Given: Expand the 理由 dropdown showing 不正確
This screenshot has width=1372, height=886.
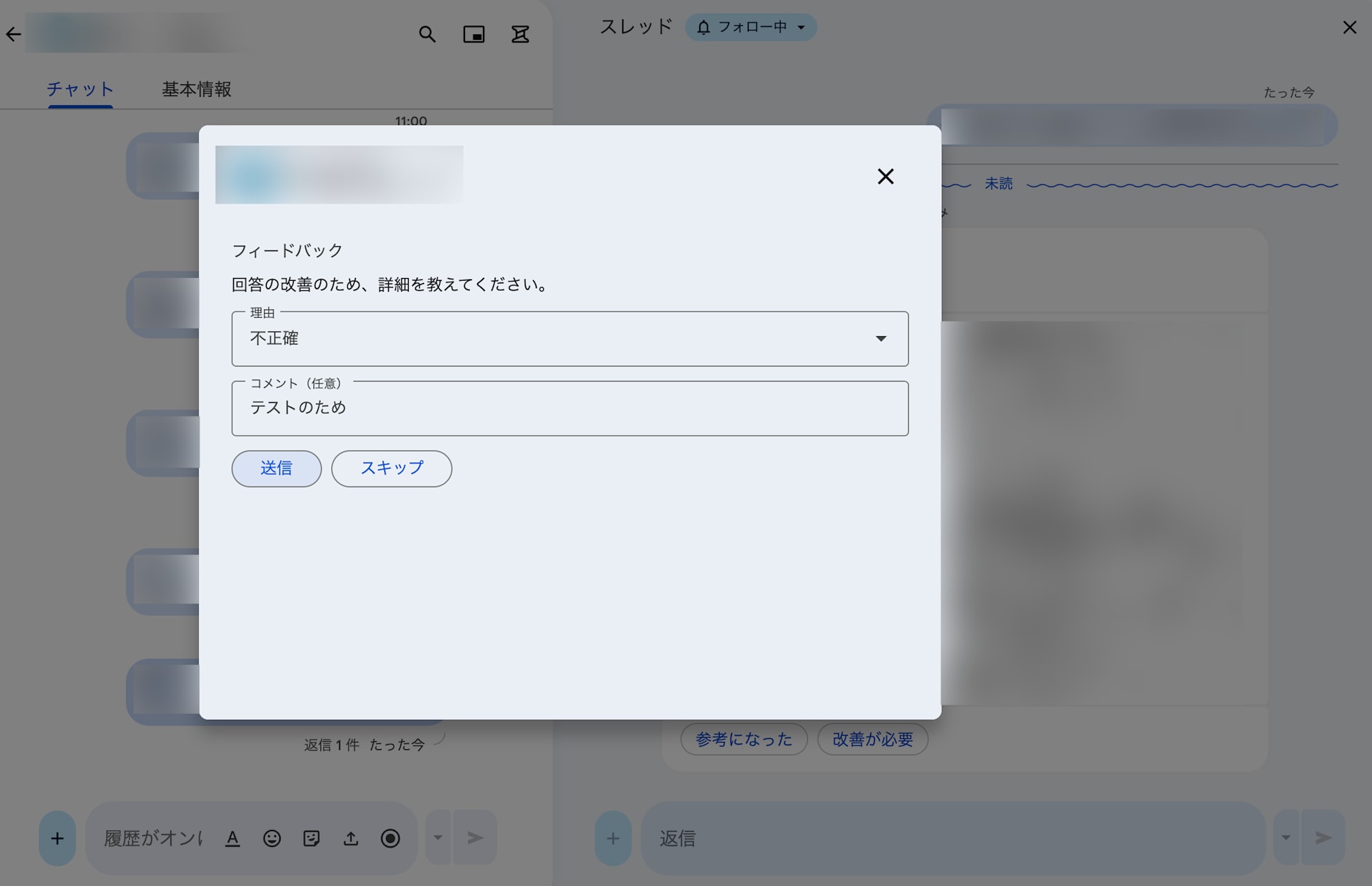Looking at the screenshot, I should pyautogui.click(x=570, y=338).
